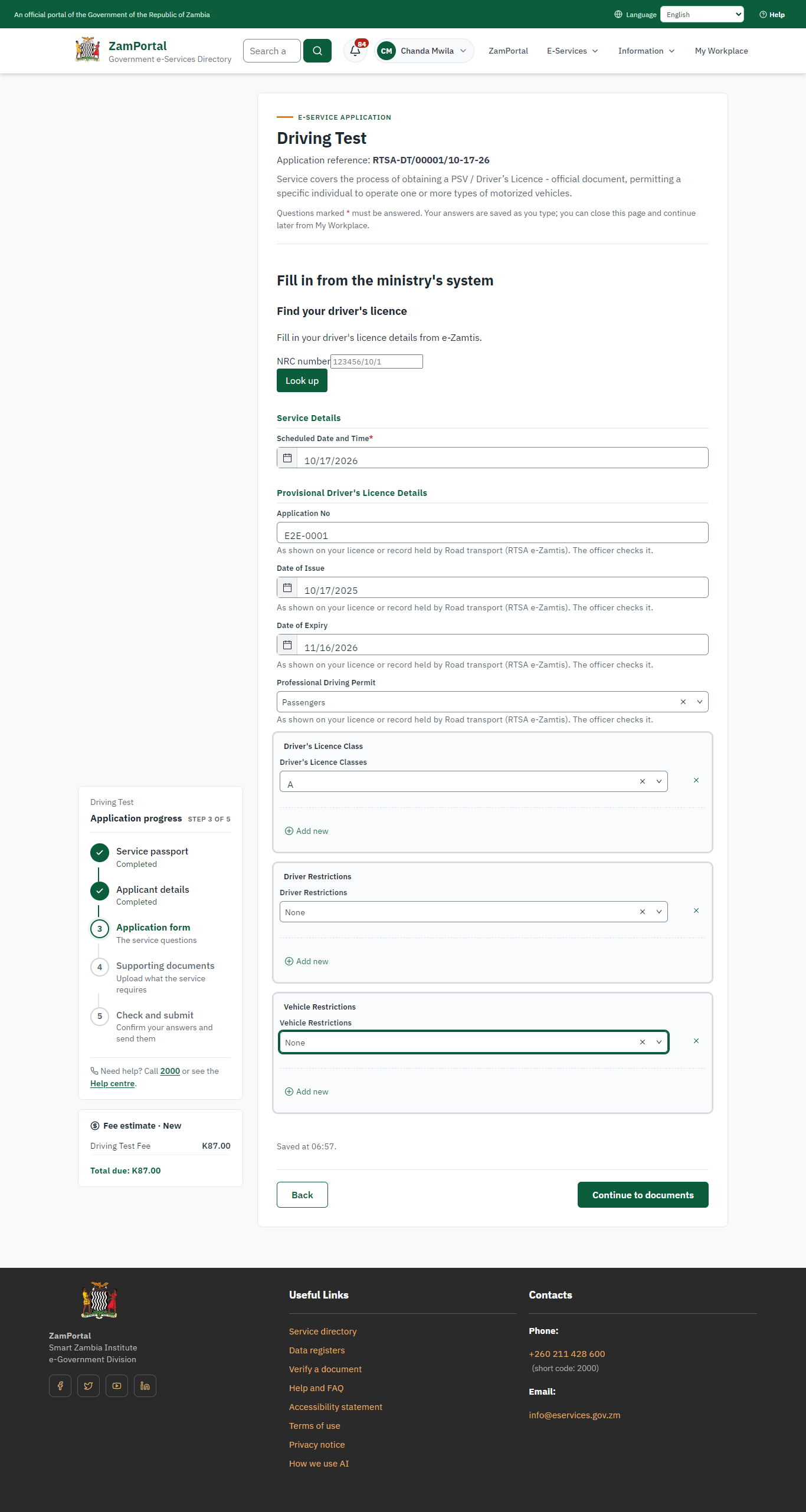
Task: Click the portal search box
Action: point(272,51)
